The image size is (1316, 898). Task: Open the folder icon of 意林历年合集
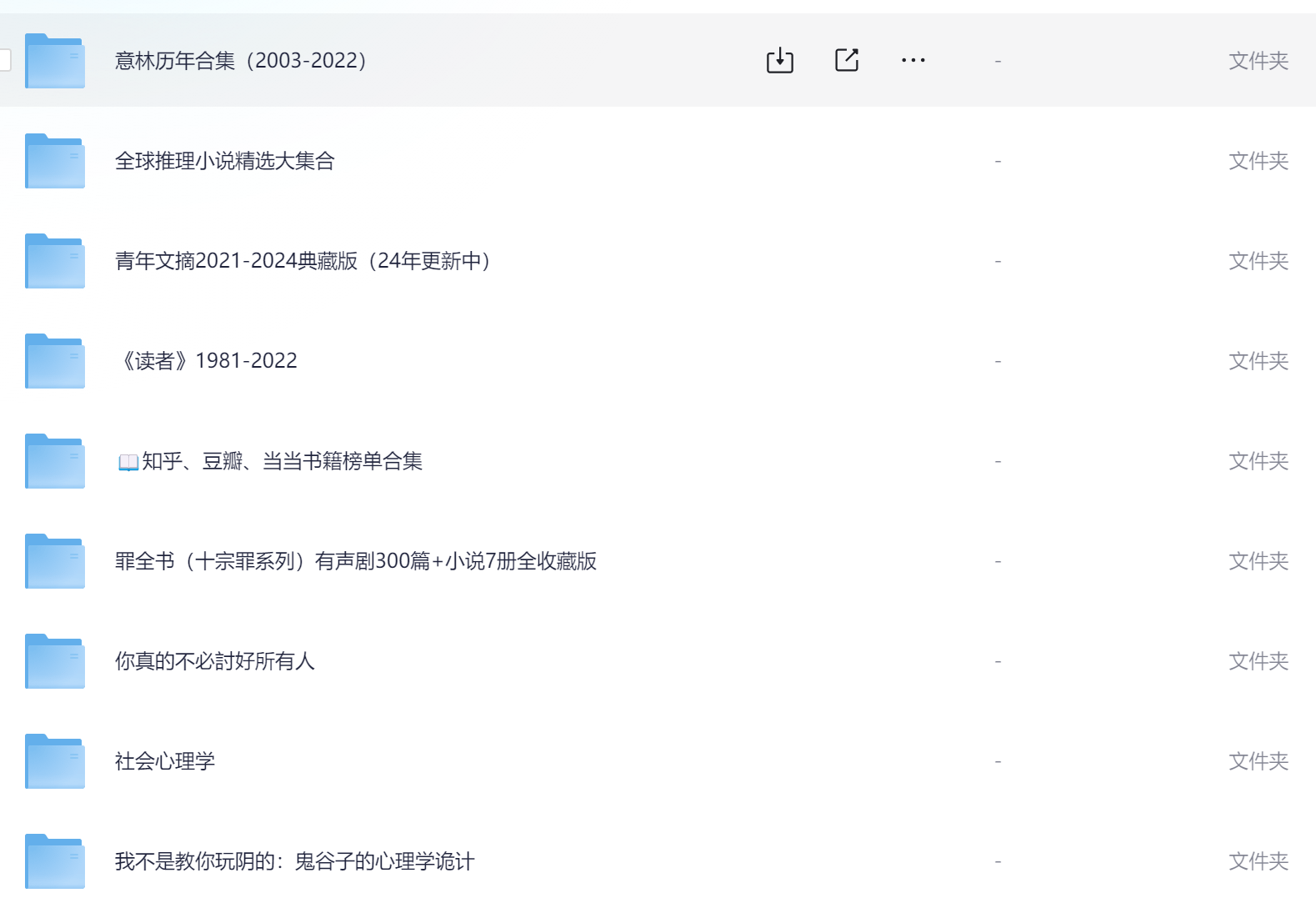click(55, 61)
